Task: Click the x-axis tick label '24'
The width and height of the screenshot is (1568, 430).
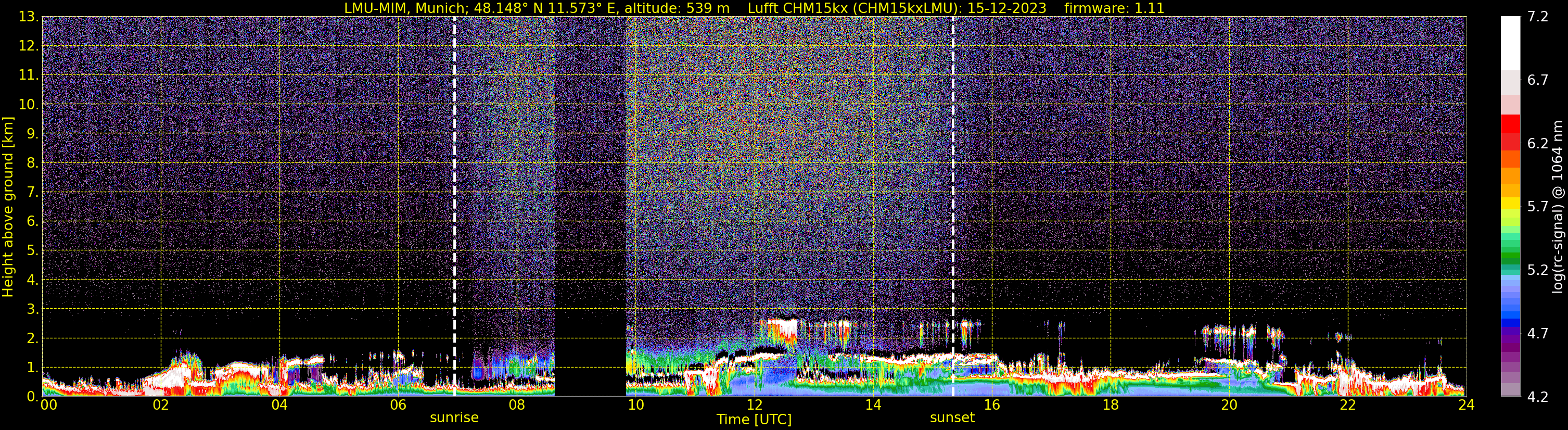Action: 1467,405
